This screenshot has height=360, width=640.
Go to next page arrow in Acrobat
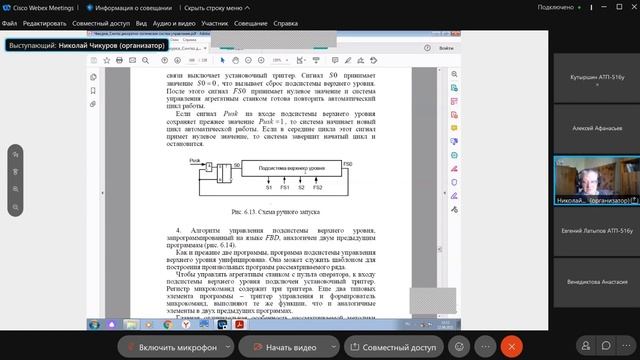178,60
